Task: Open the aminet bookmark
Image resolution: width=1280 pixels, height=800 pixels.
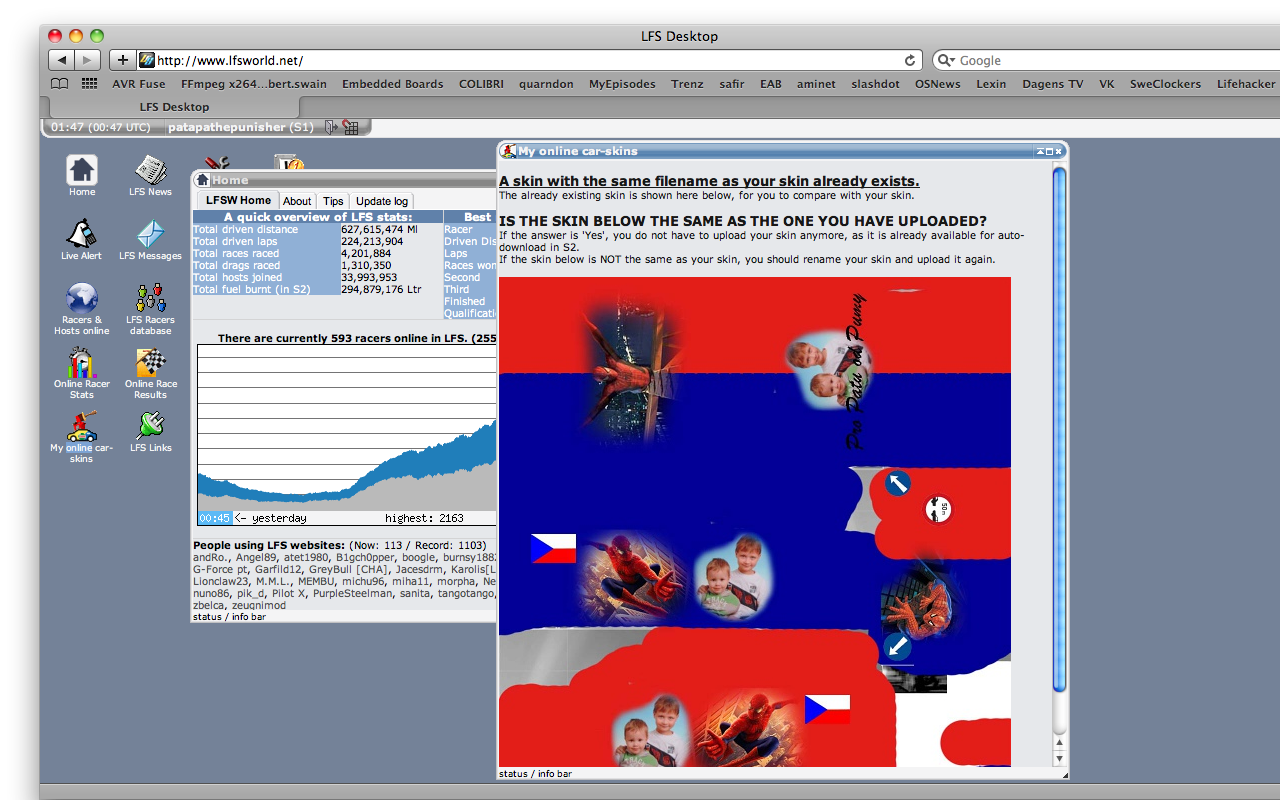Action: 816,84
